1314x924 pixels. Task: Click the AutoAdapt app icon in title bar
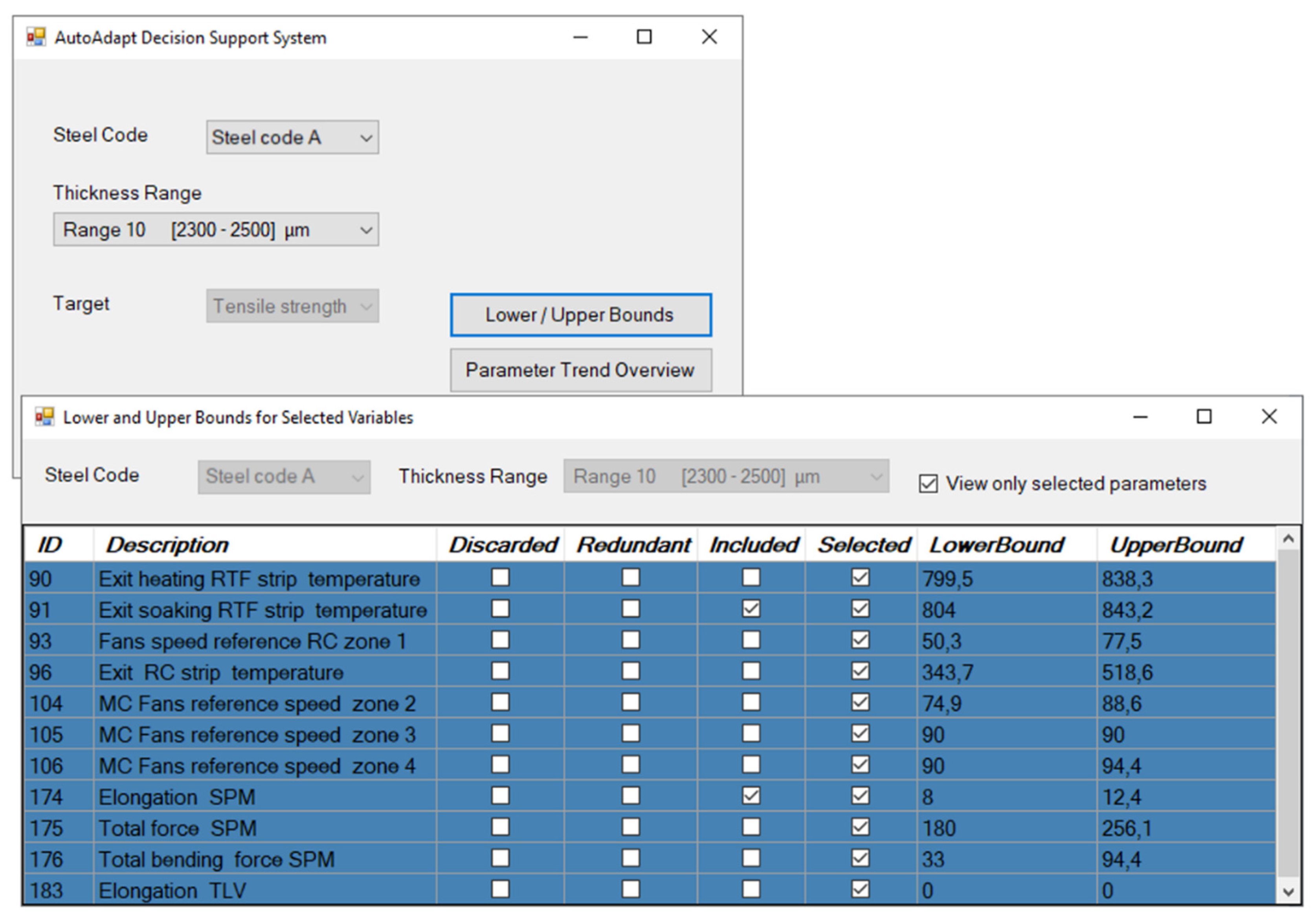36,37
